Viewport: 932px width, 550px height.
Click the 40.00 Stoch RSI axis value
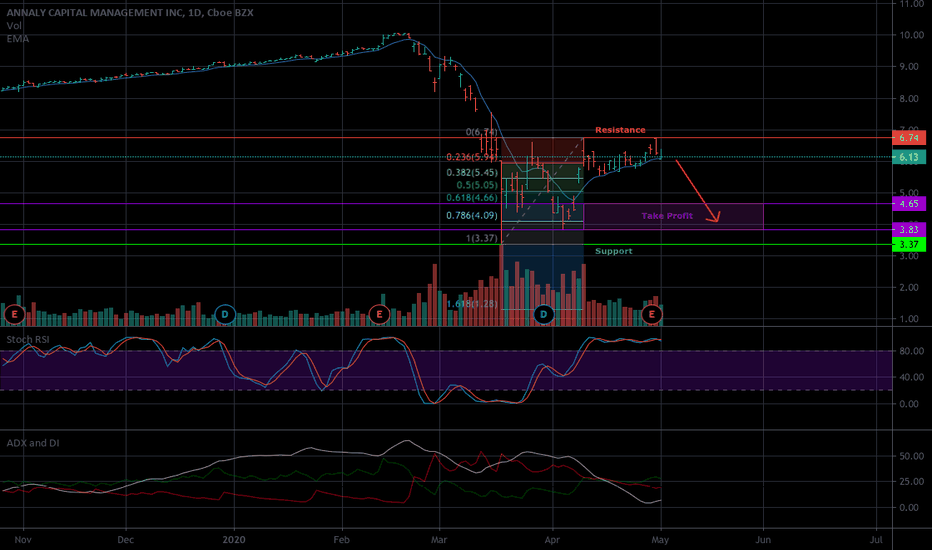click(911, 377)
